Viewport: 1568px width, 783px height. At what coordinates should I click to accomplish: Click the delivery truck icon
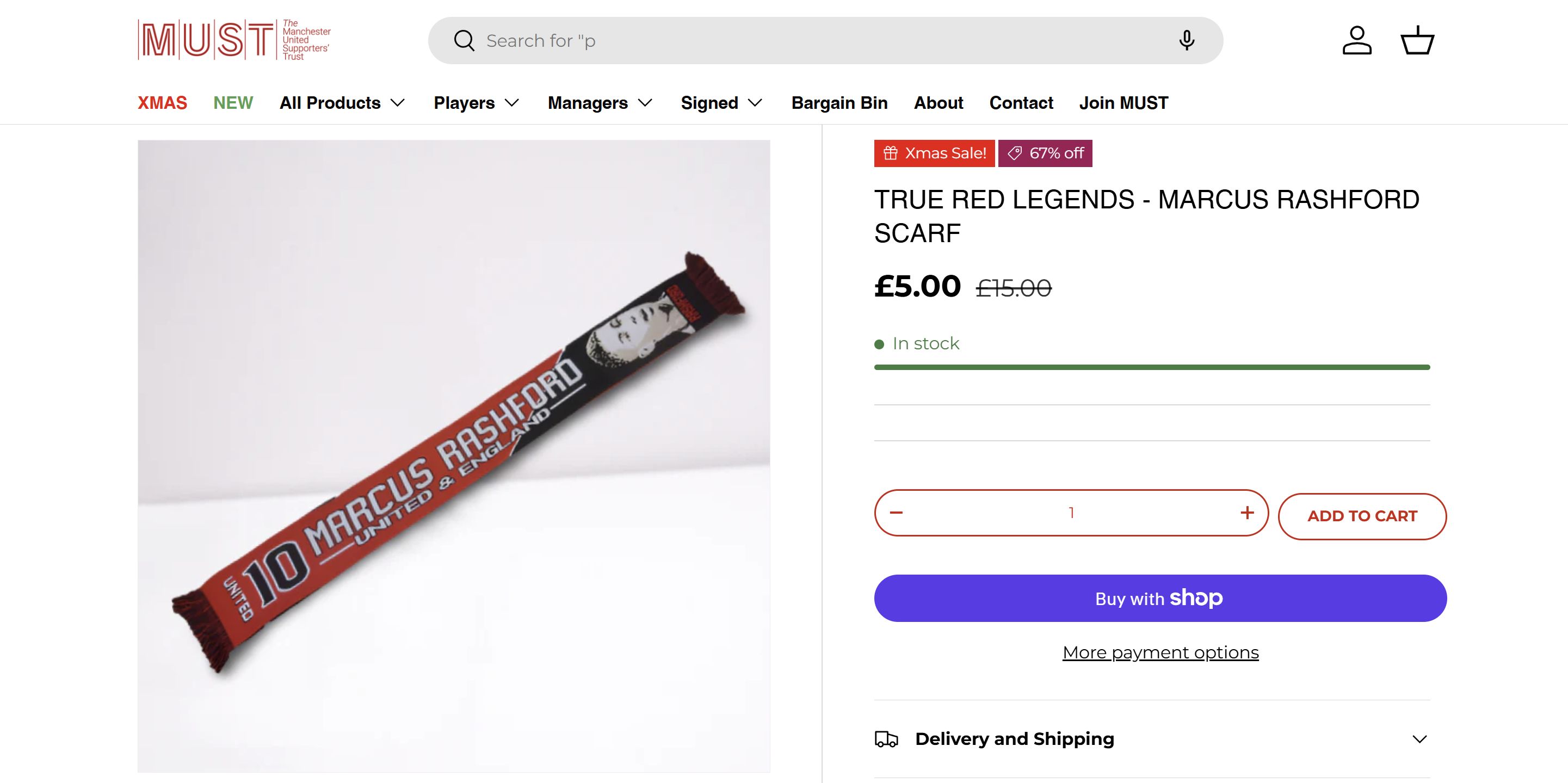pyautogui.click(x=886, y=738)
